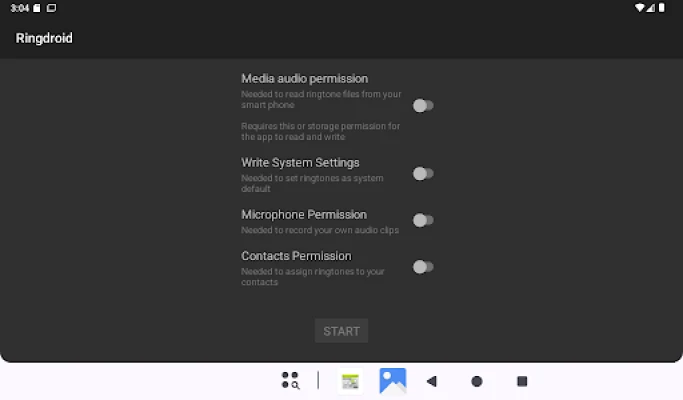This screenshot has width=683, height=400.
Task: Enable the Microphone Permission switch
Action: [423, 220]
